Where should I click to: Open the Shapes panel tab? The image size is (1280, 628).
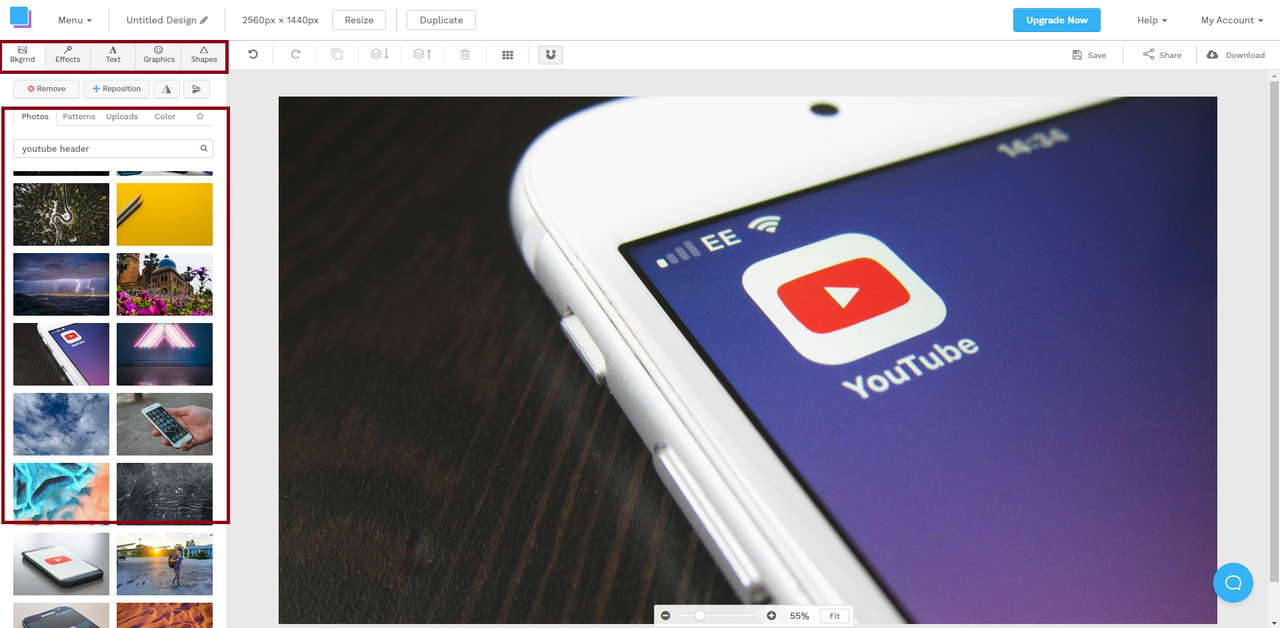(204, 54)
